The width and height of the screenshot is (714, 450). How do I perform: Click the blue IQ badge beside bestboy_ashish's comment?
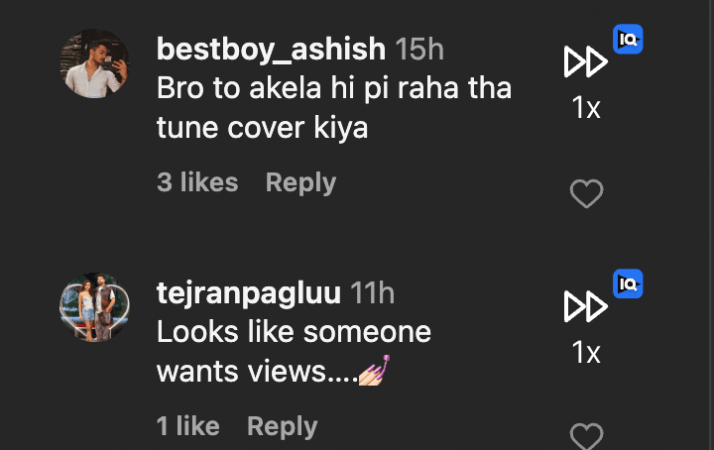(628, 39)
